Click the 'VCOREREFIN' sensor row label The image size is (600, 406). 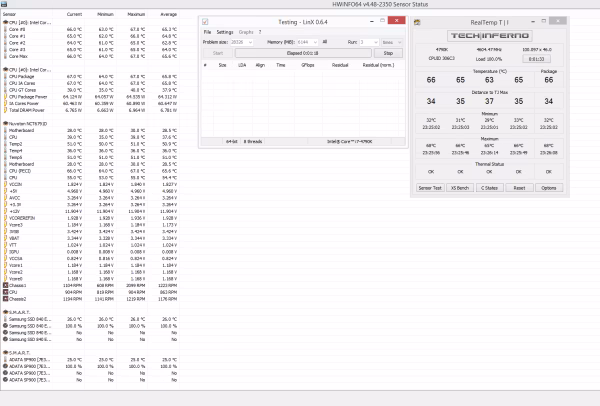tap(22, 218)
